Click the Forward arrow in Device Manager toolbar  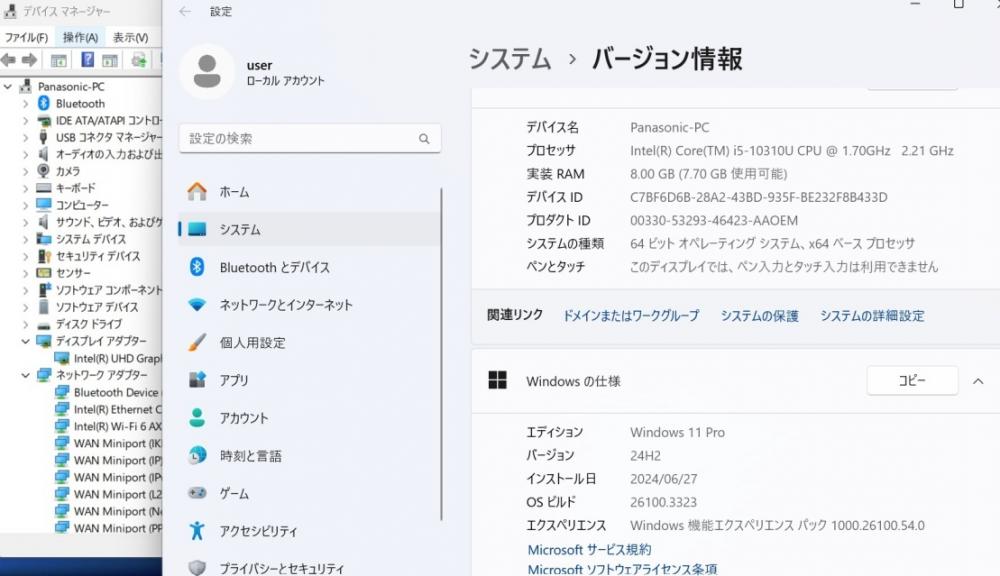click(29, 60)
